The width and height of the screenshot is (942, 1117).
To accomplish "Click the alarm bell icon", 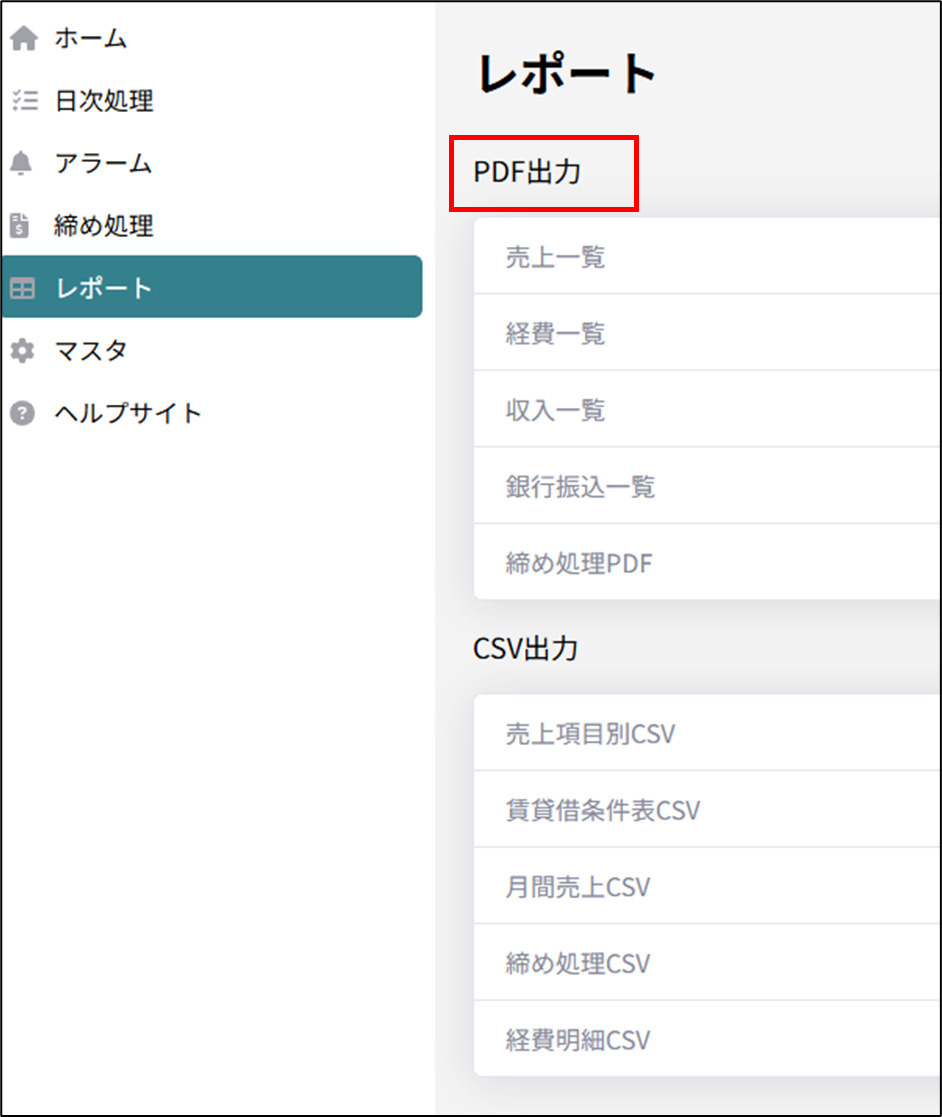I will click(x=22, y=163).
